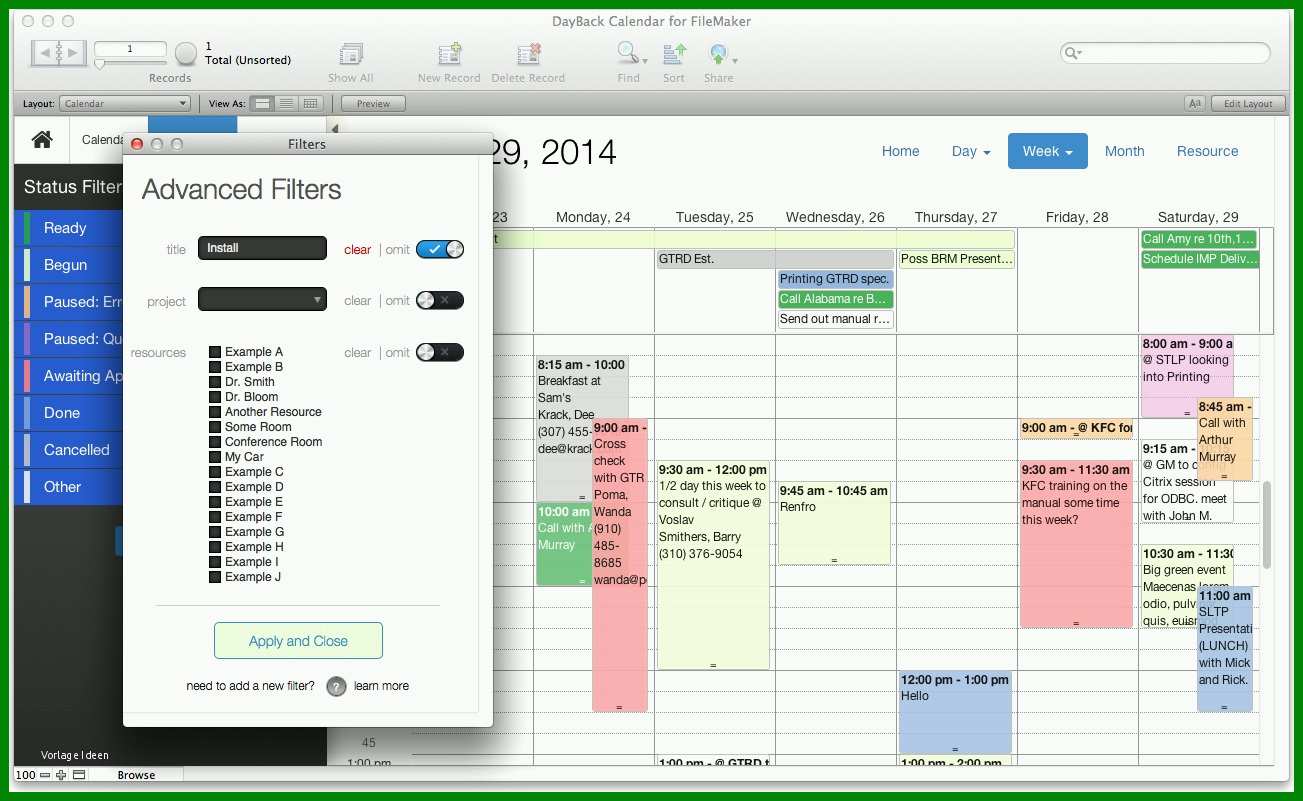Click the record number field
The image size is (1303, 801).
[x=130, y=48]
